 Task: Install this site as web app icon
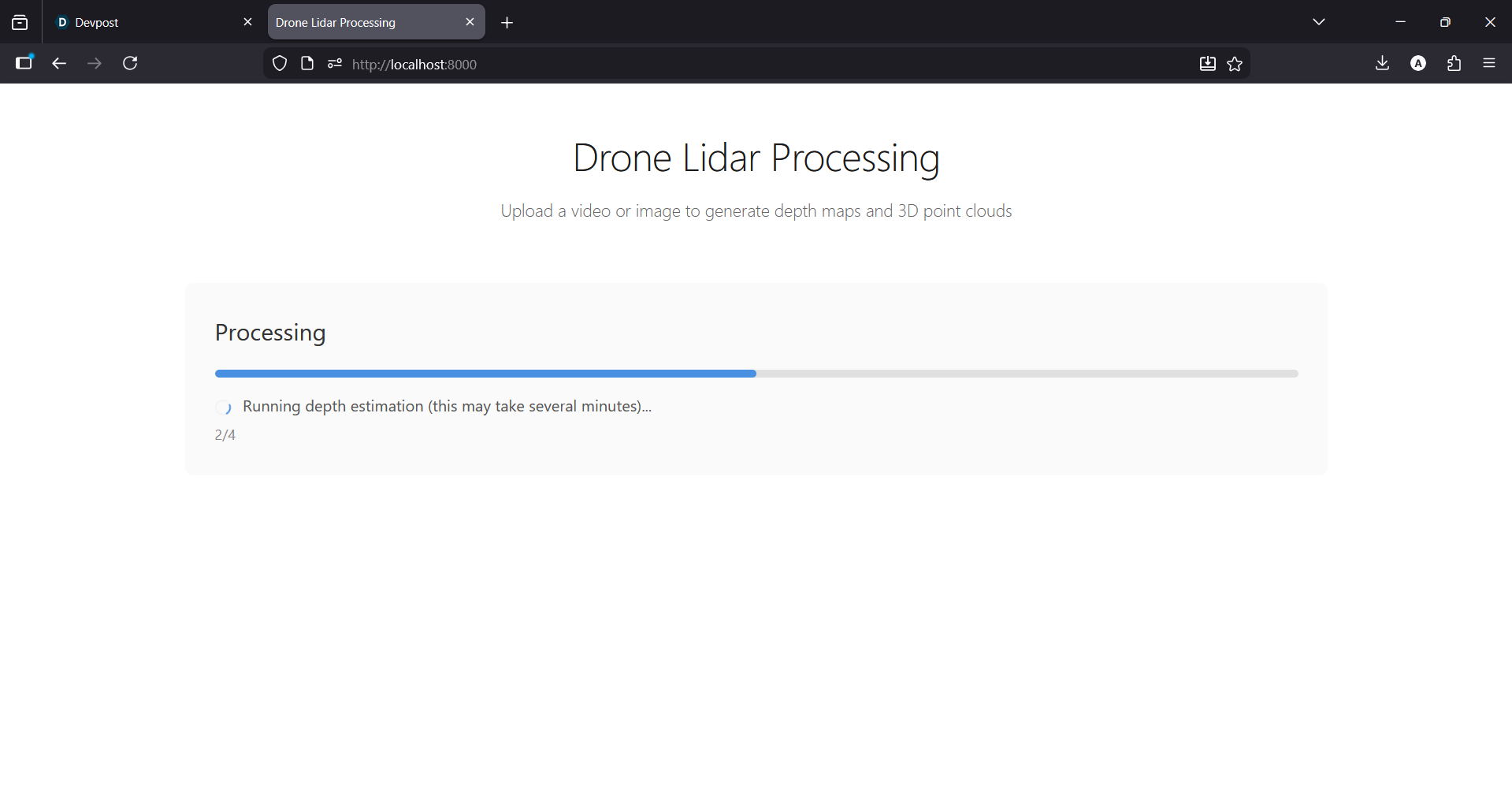coord(1207,64)
